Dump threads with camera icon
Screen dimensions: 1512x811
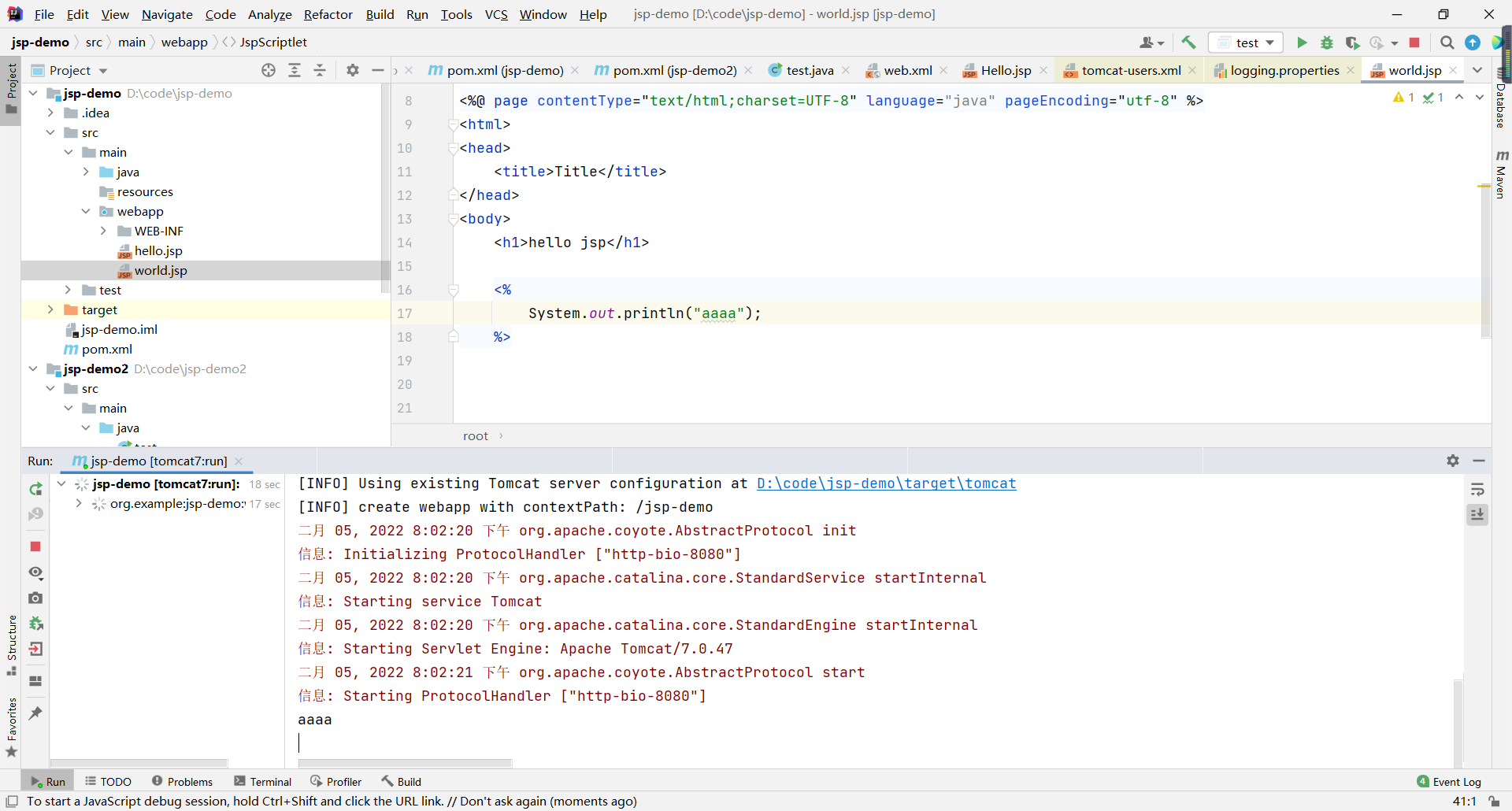[x=35, y=598]
